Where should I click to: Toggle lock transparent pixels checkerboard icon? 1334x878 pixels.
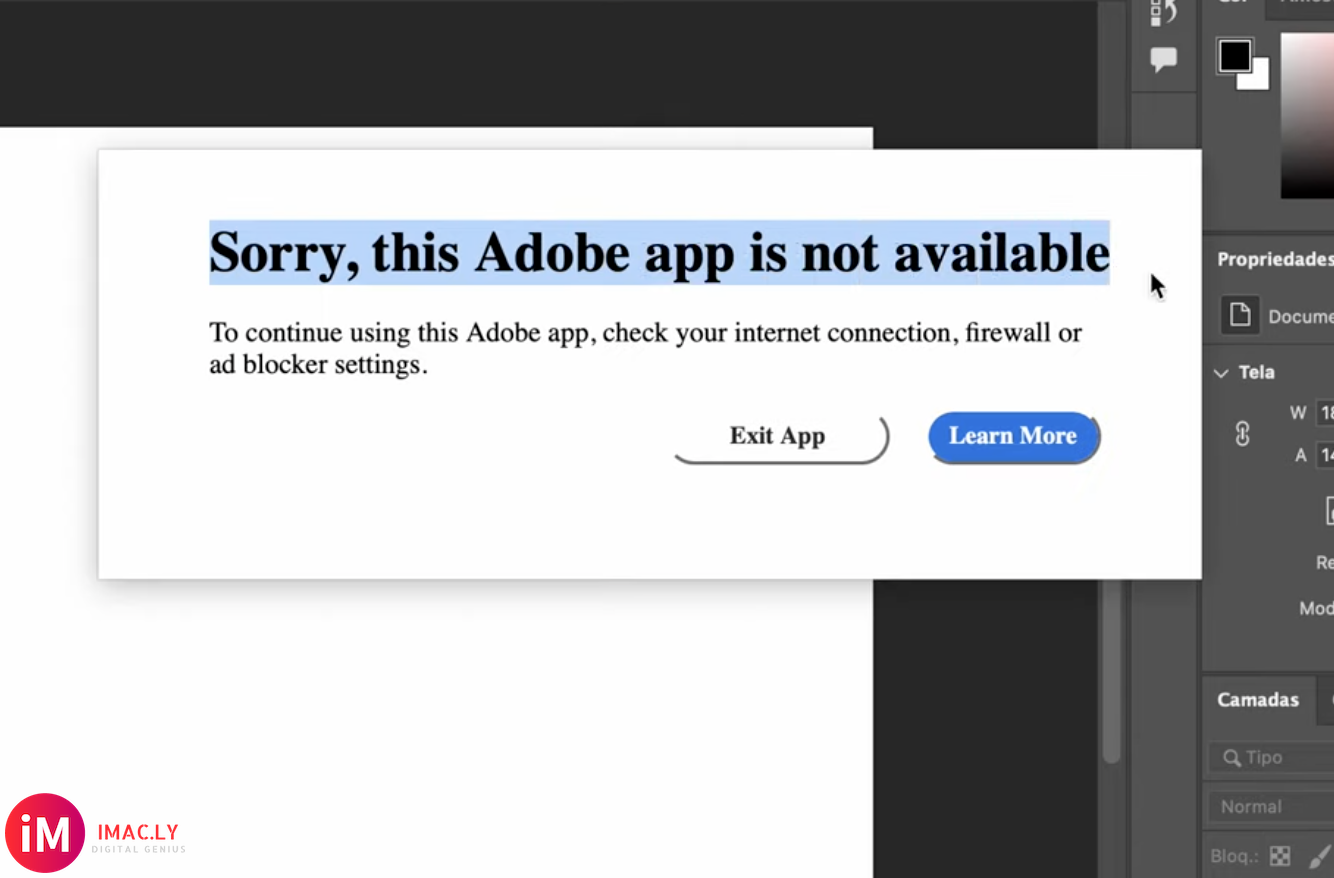(x=1280, y=856)
